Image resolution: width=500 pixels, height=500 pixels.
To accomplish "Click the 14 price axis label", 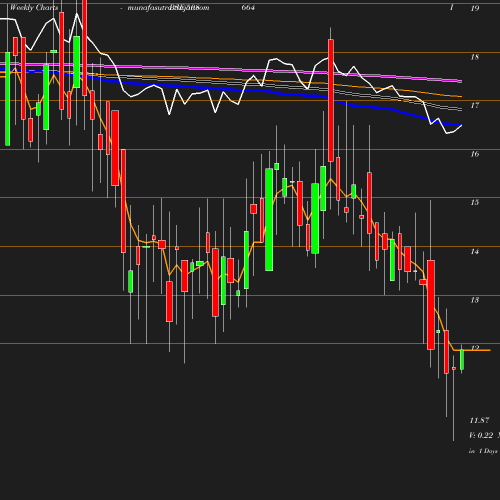I will [475, 251].
